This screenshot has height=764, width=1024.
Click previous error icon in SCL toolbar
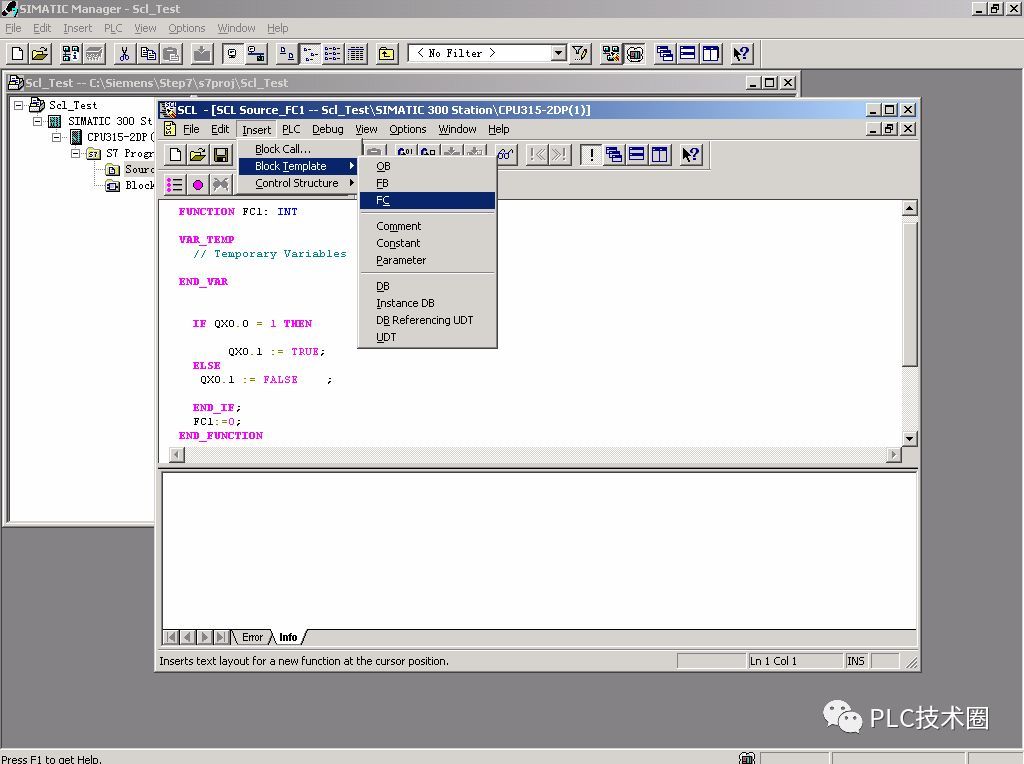point(537,155)
